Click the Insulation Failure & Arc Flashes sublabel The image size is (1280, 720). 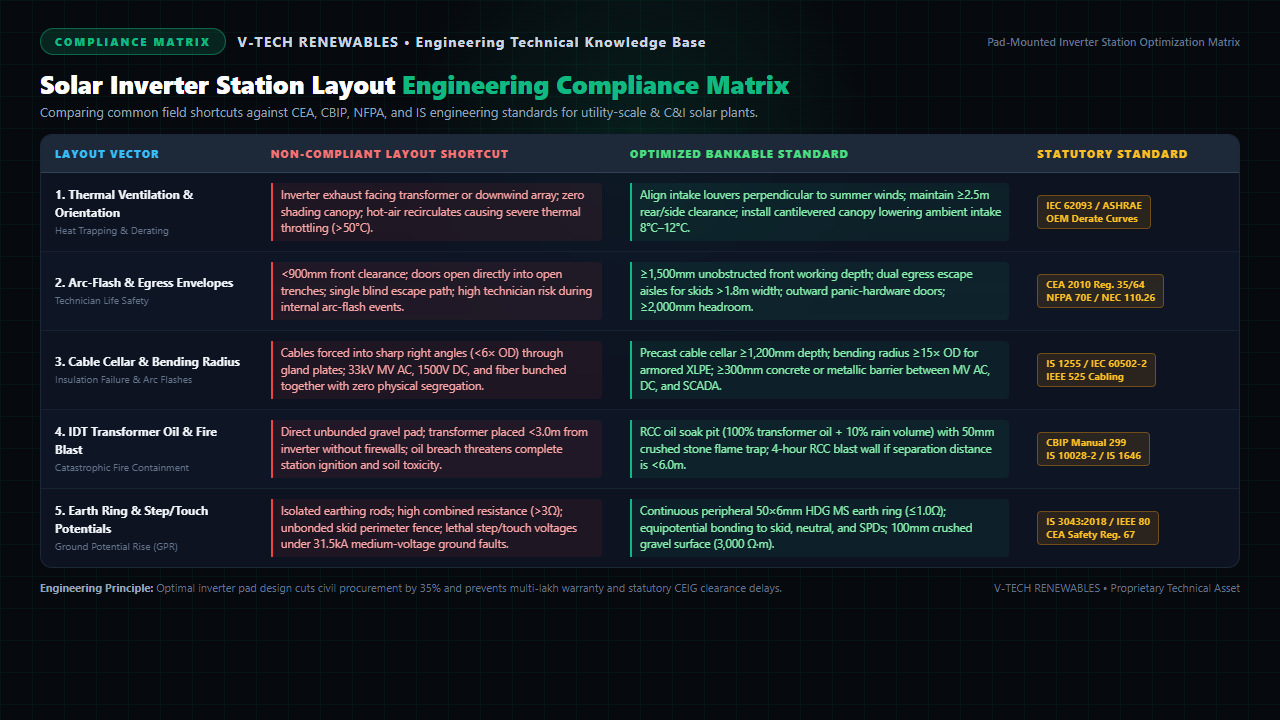(x=125, y=380)
